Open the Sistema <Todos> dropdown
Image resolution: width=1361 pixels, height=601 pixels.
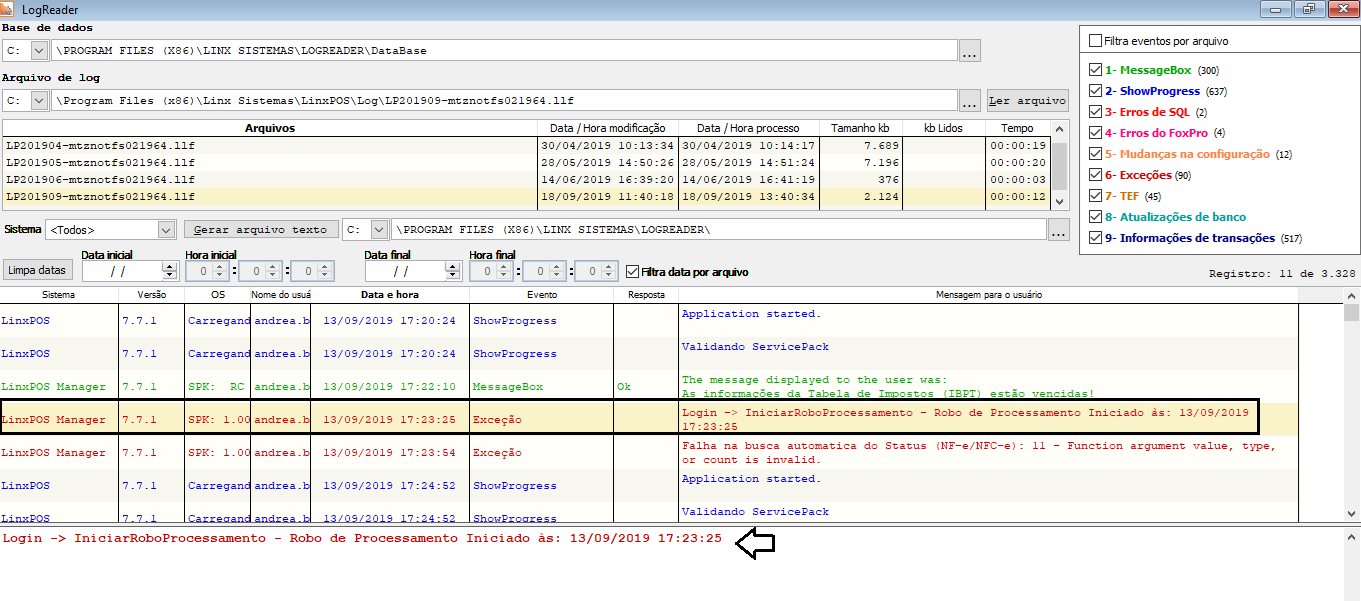pos(167,231)
